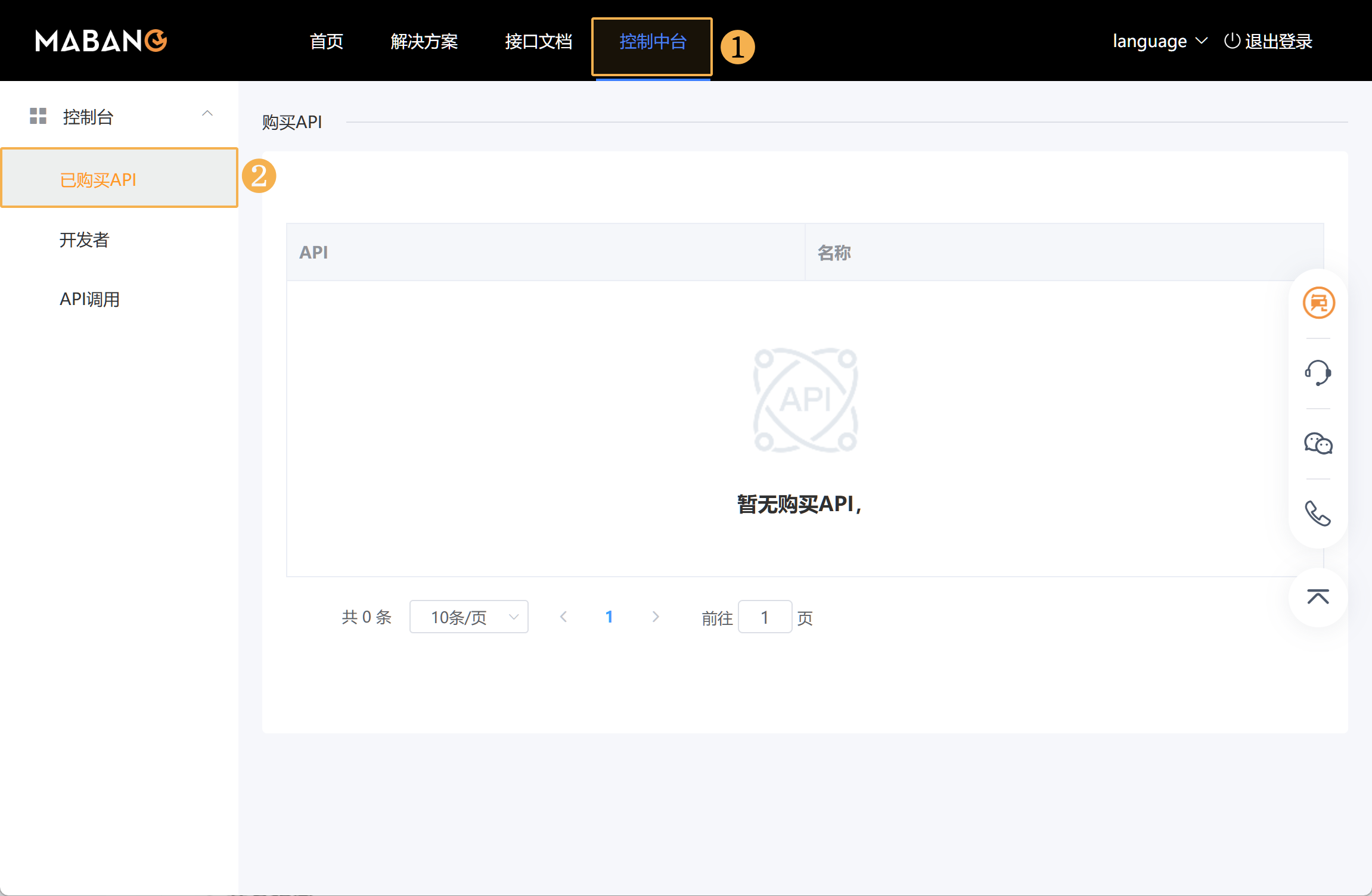
Task: Click the 控制台 grid icon
Action: [38, 116]
